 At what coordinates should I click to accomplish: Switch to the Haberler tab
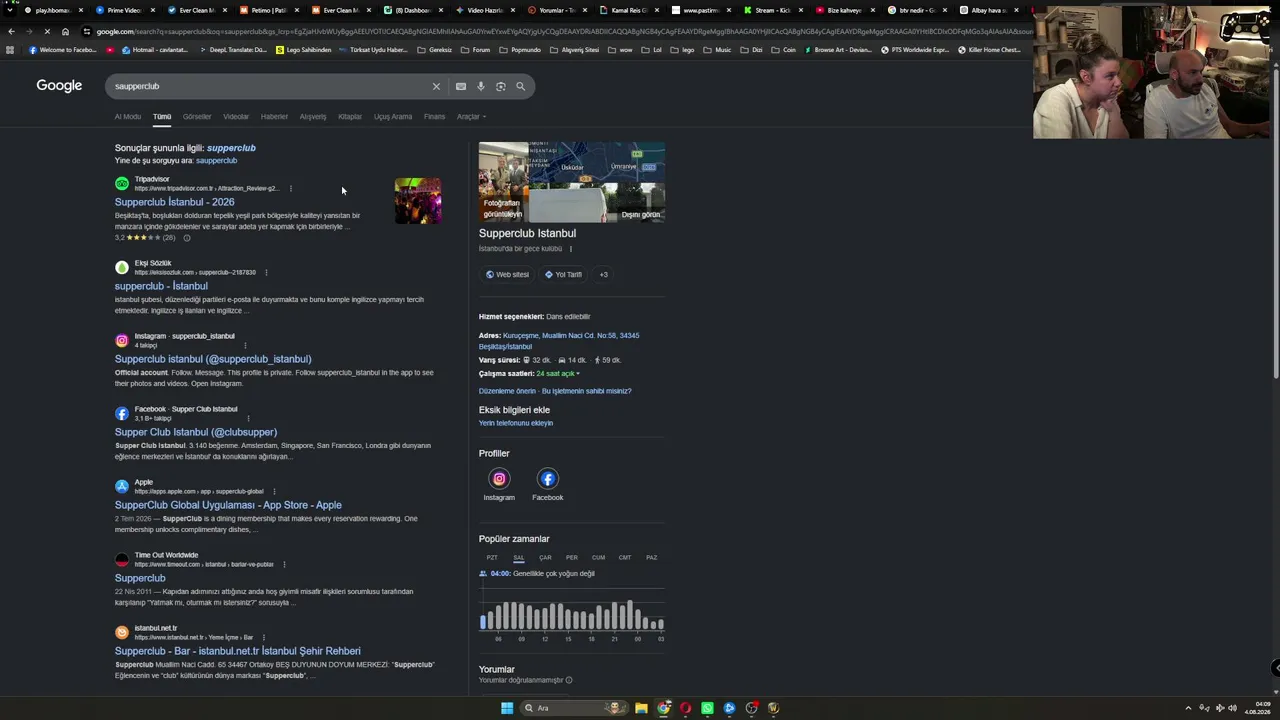[x=274, y=117]
